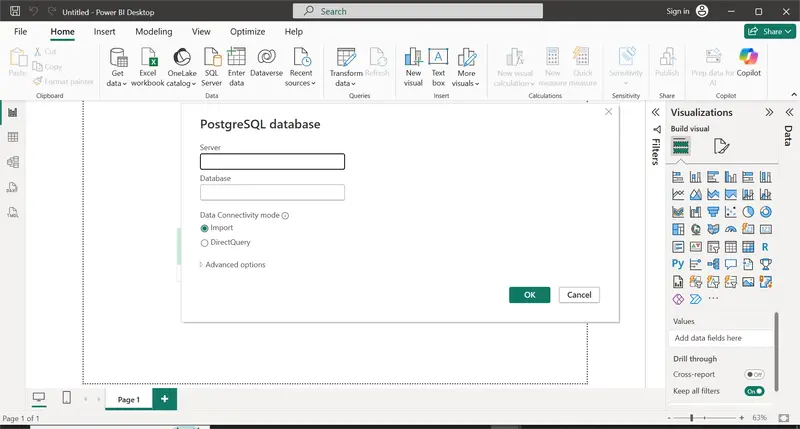The image size is (800, 429).
Task: Switch to the Insert tab
Action: (105, 32)
